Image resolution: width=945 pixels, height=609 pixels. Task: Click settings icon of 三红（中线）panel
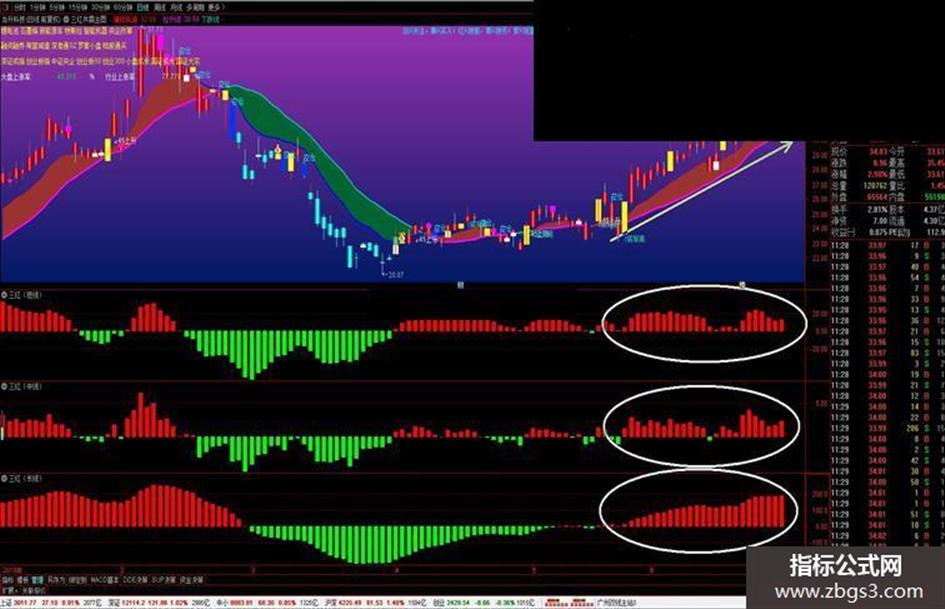pos(4,386)
